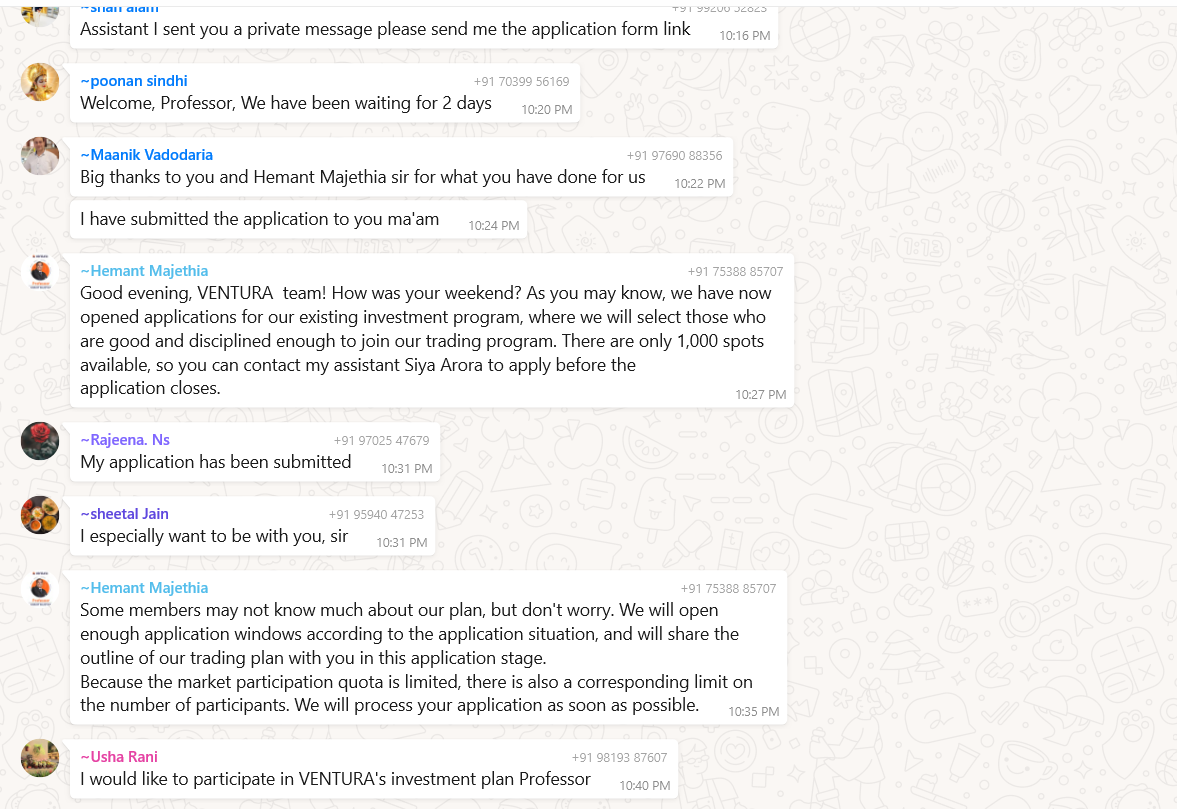This screenshot has width=1177, height=809.
Task: View first Hemant Majethia avatar by Good evening message
Action: pyautogui.click(x=40, y=272)
